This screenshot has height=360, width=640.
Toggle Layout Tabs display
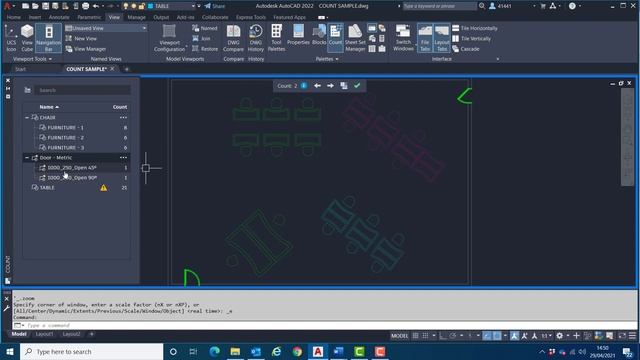coord(442,38)
